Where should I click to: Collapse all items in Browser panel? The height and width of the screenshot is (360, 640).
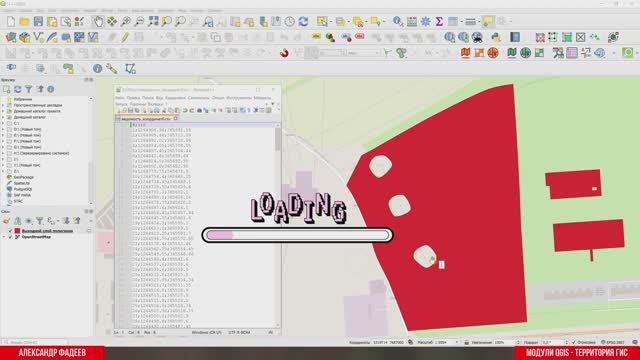point(40,89)
